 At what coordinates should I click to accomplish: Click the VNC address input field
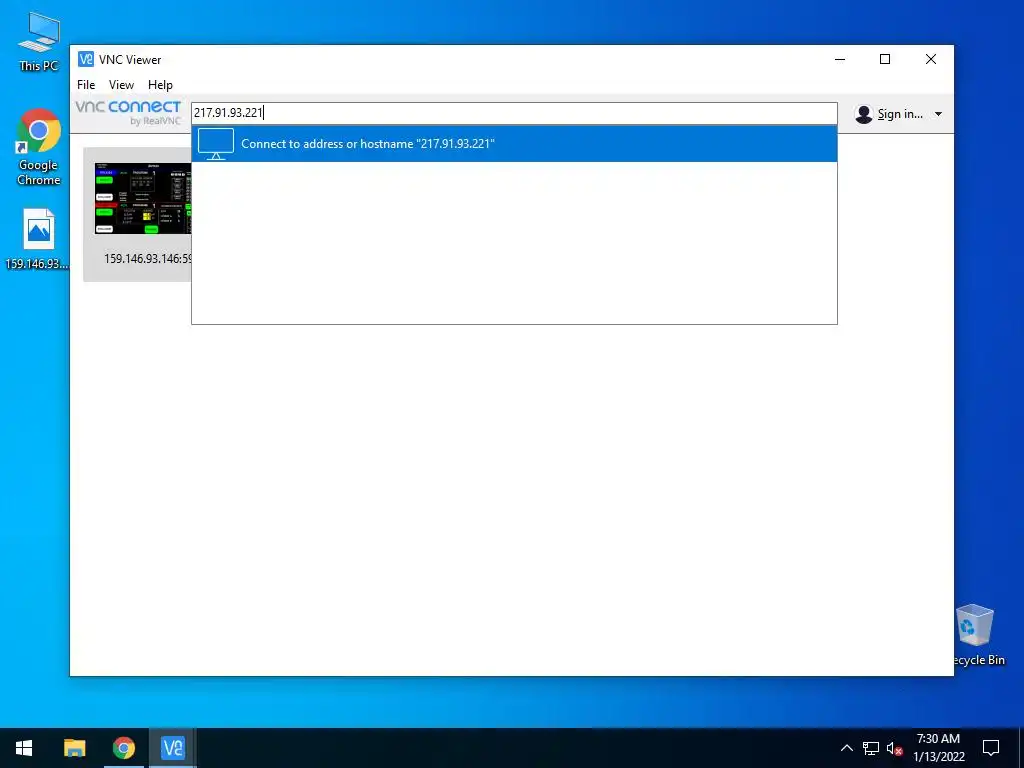tap(514, 113)
